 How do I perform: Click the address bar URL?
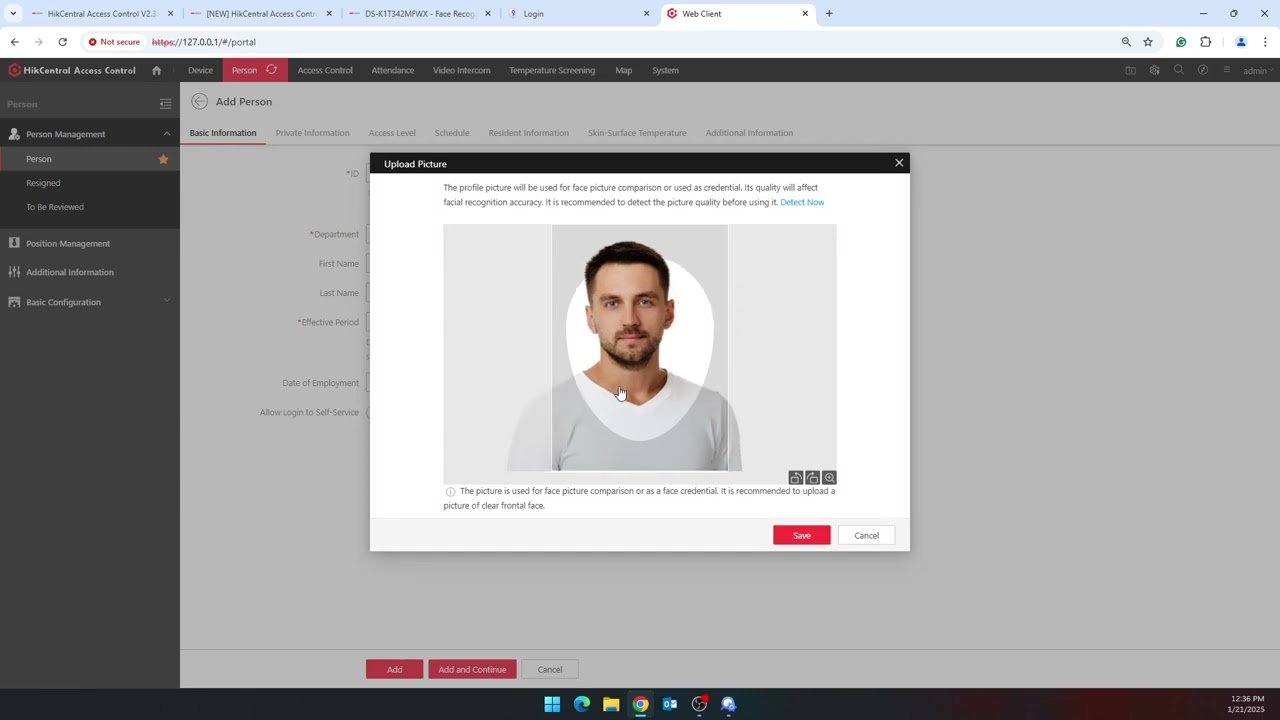[x=204, y=42]
